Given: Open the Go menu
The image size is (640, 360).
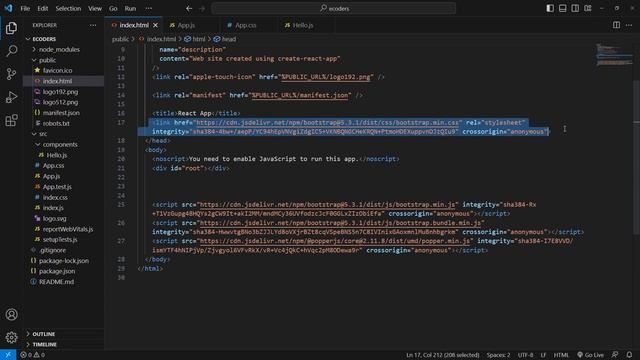Looking at the screenshot, I should [x=113, y=8].
